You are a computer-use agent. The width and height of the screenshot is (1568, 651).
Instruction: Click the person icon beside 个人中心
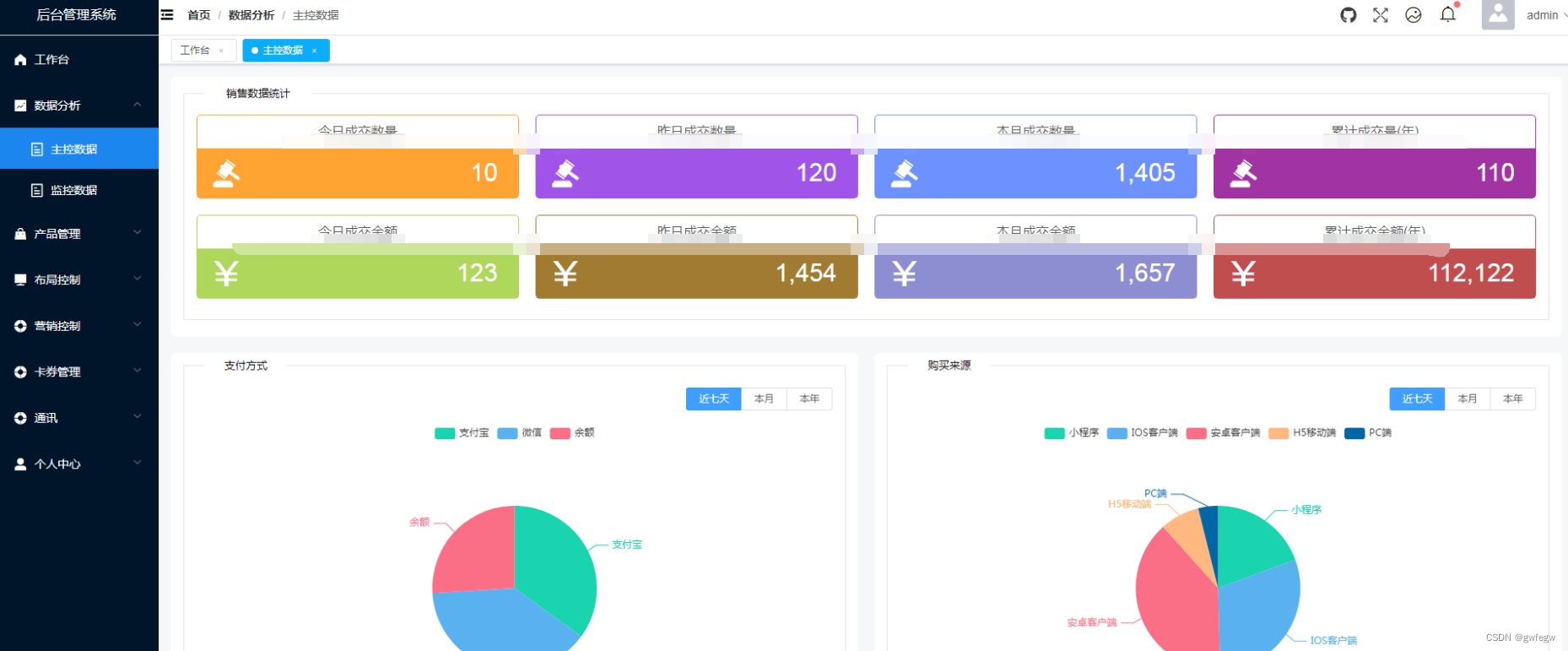pos(20,464)
